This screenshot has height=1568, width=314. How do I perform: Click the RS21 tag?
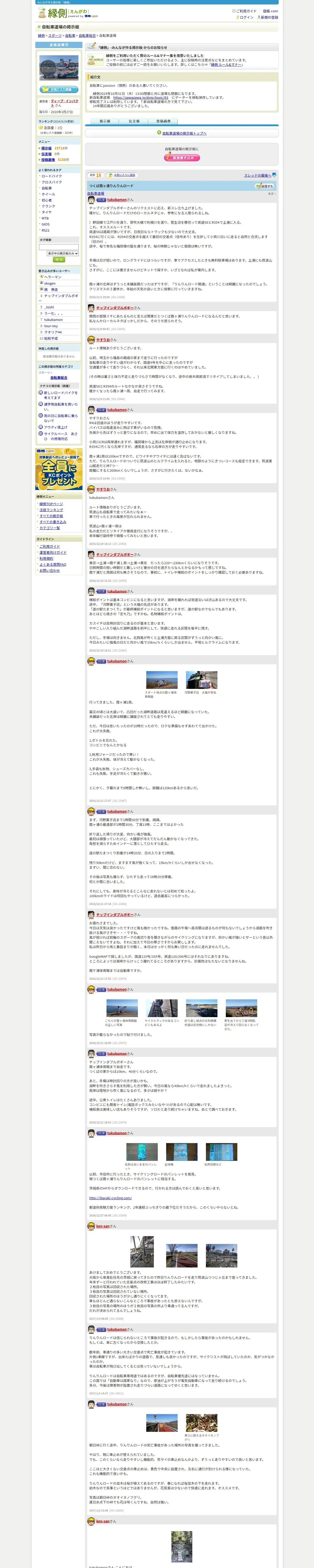(46, 231)
